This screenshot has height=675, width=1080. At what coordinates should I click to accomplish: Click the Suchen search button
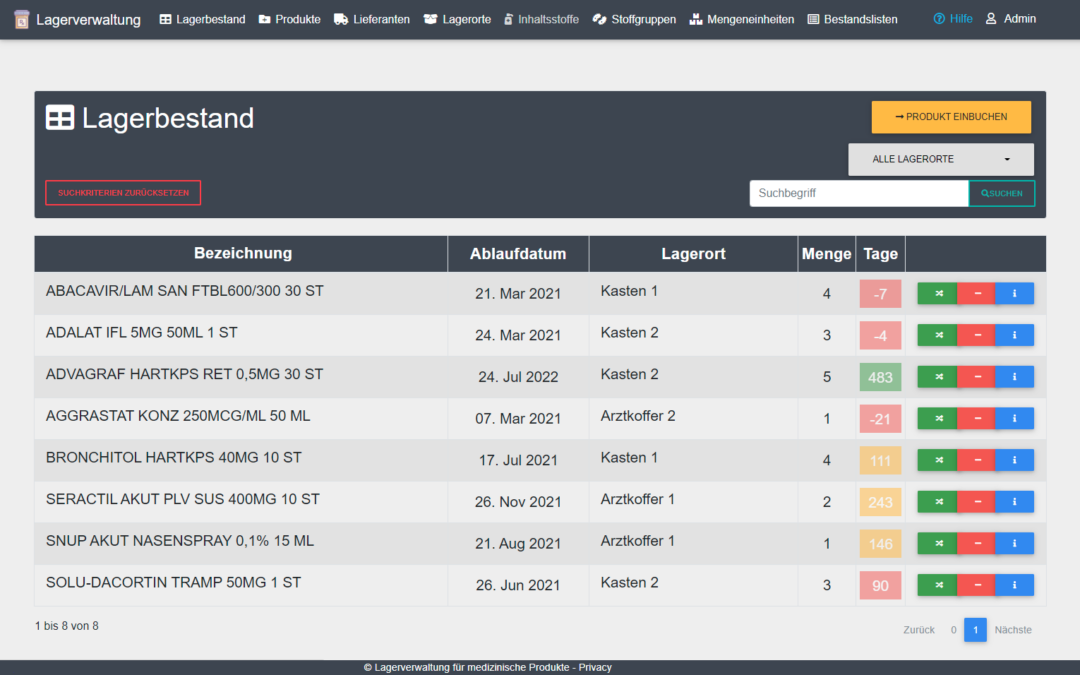click(x=1001, y=194)
